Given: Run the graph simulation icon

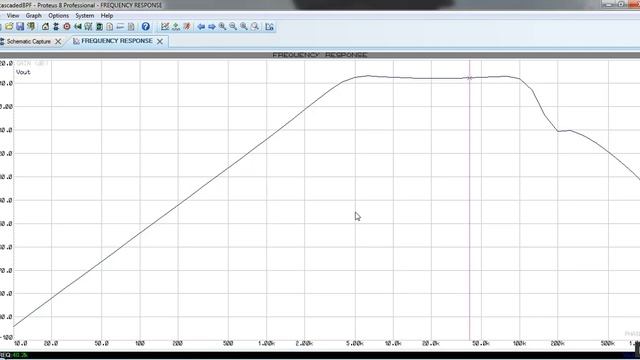Looking at the screenshot, I should (x=187, y=27).
